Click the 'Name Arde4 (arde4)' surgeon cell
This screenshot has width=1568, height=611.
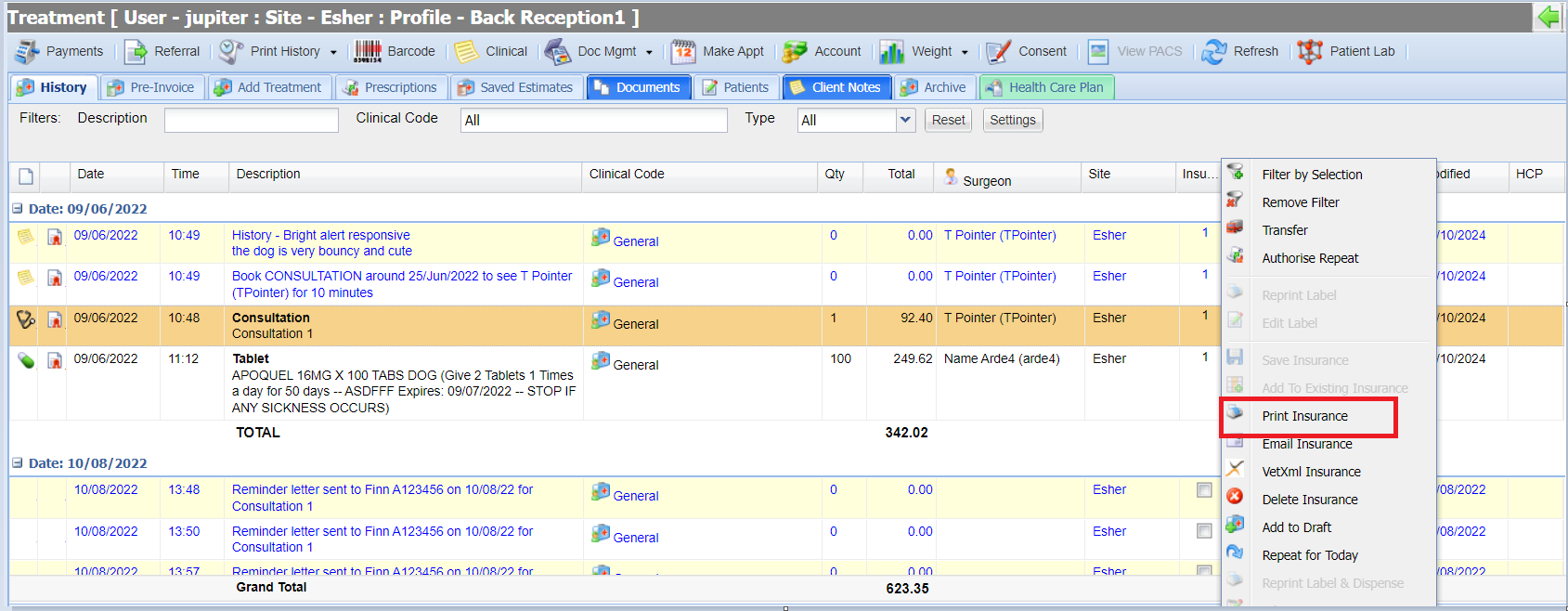(x=1002, y=358)
